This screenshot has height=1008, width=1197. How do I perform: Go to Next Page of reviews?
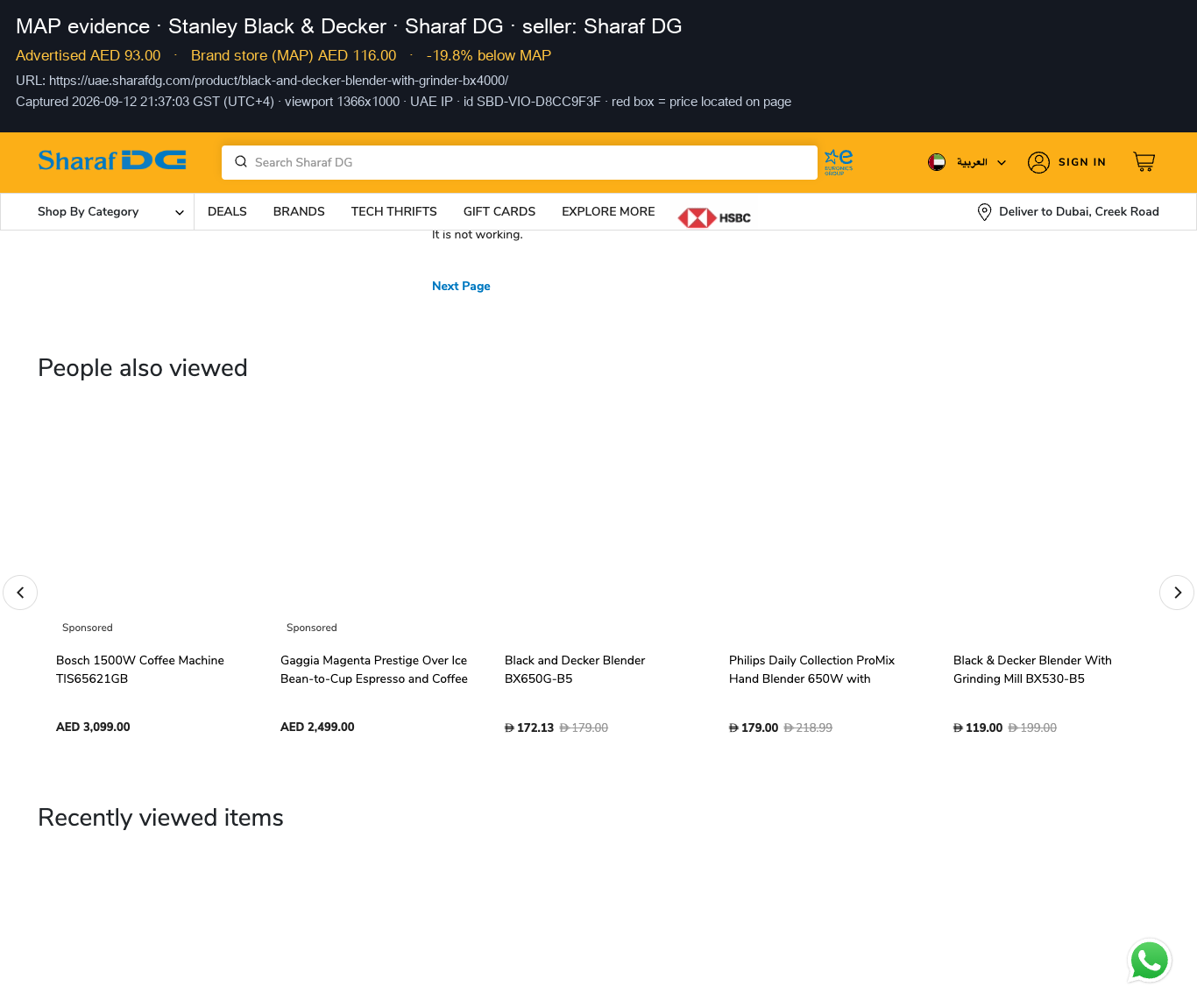[x=461, y=287]
